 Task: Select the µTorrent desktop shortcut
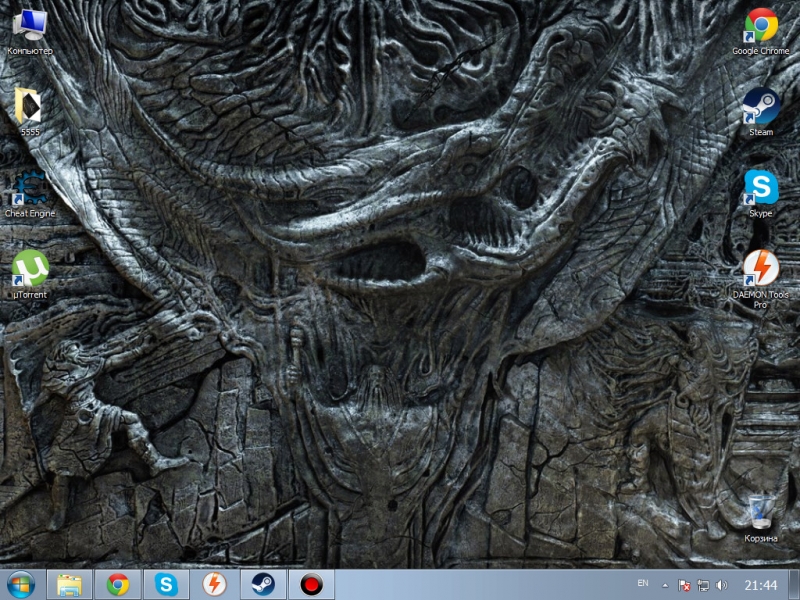click(x=30, y=274)
